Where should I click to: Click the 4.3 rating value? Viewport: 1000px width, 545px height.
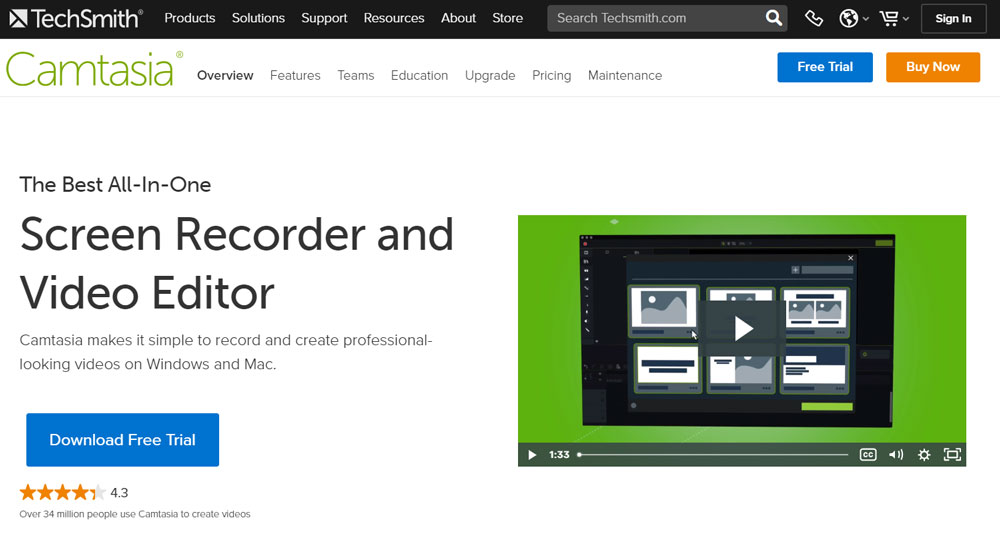click(119, 493)
